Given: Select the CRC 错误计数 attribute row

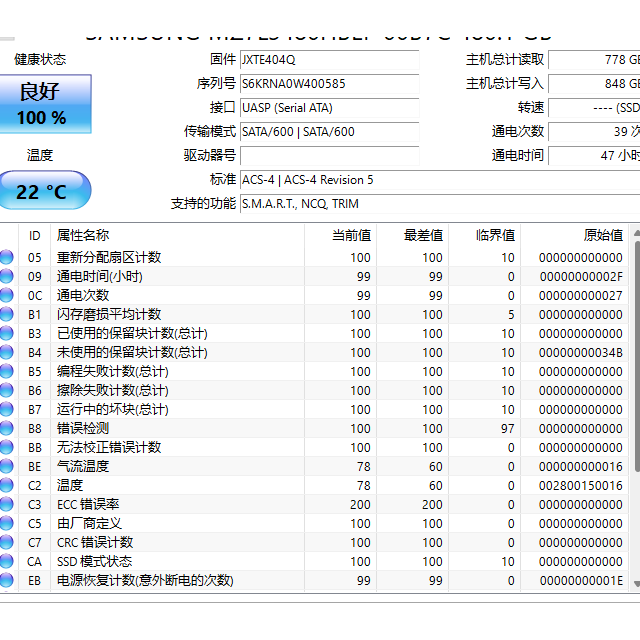Looking at the screenshot, I should click(x=314, y=542).
